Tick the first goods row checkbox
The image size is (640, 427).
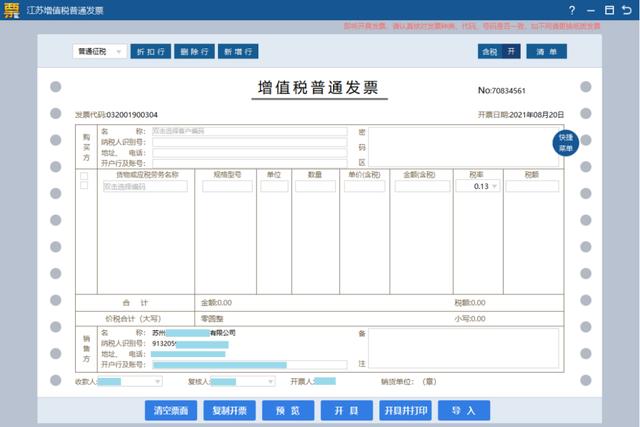84,176
